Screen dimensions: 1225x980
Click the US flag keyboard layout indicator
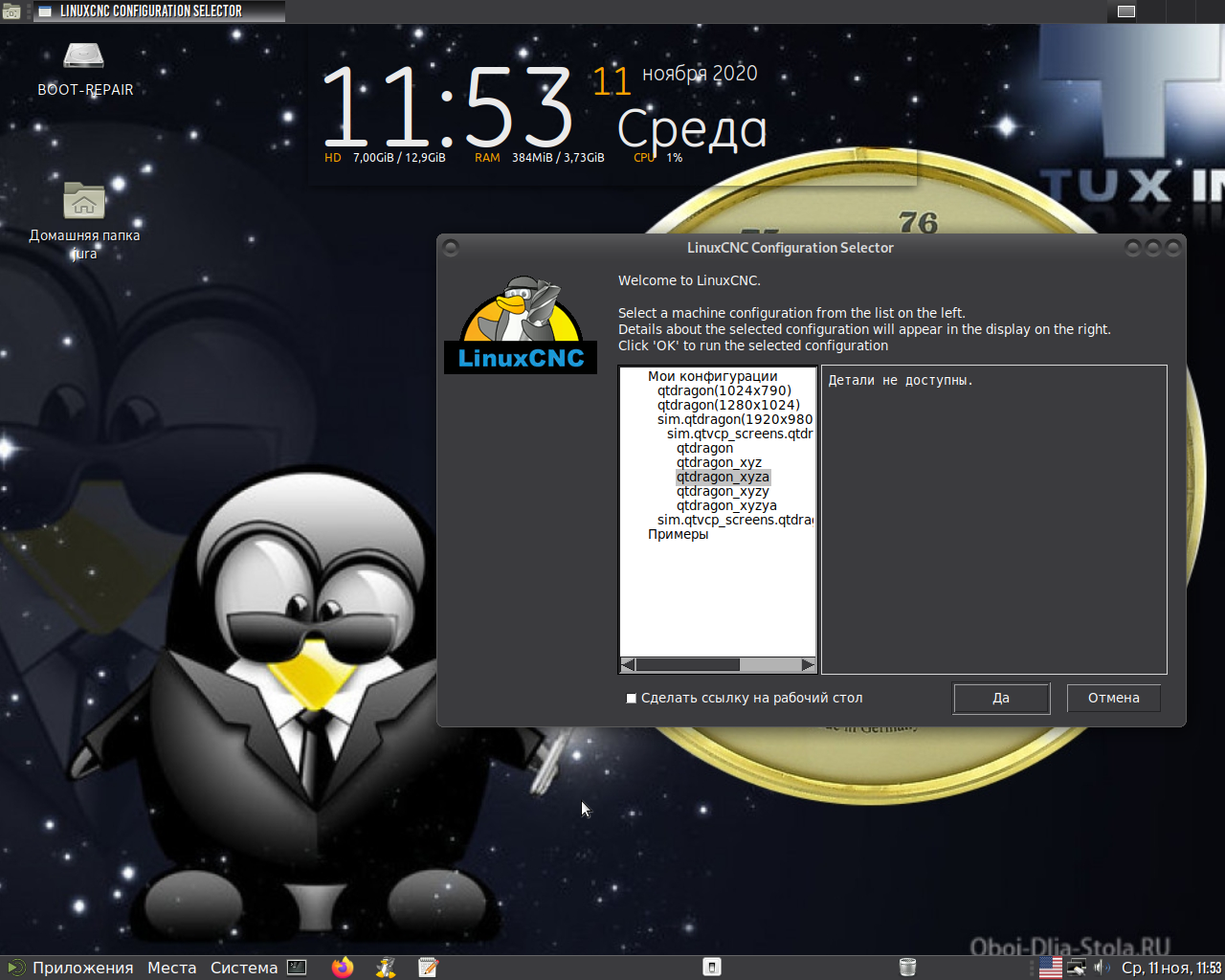tap(1050, 968)
